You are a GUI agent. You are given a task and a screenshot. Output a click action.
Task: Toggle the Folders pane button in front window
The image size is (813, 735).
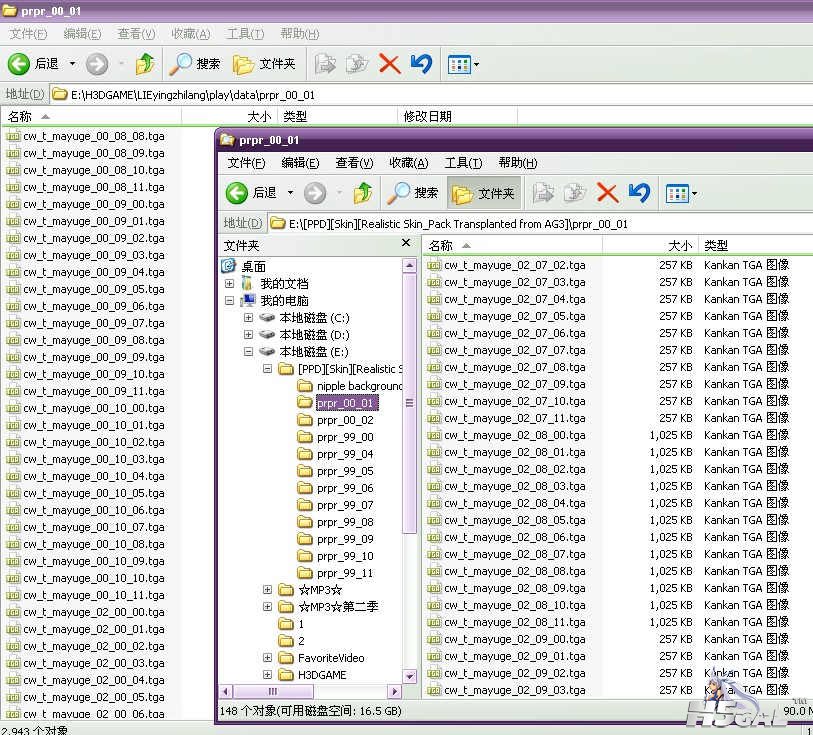click(483, 193)
